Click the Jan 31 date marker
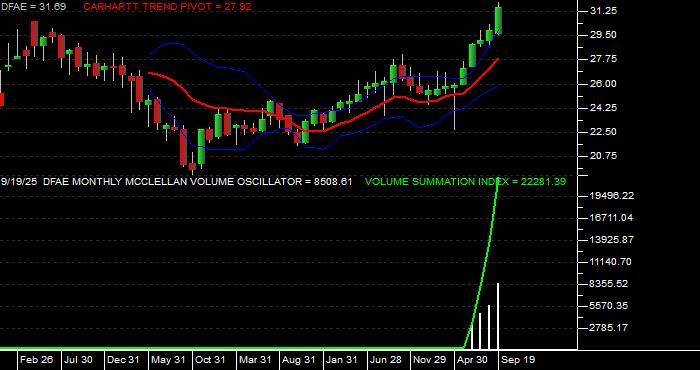700x370 pixels. (x=342, y=360)
